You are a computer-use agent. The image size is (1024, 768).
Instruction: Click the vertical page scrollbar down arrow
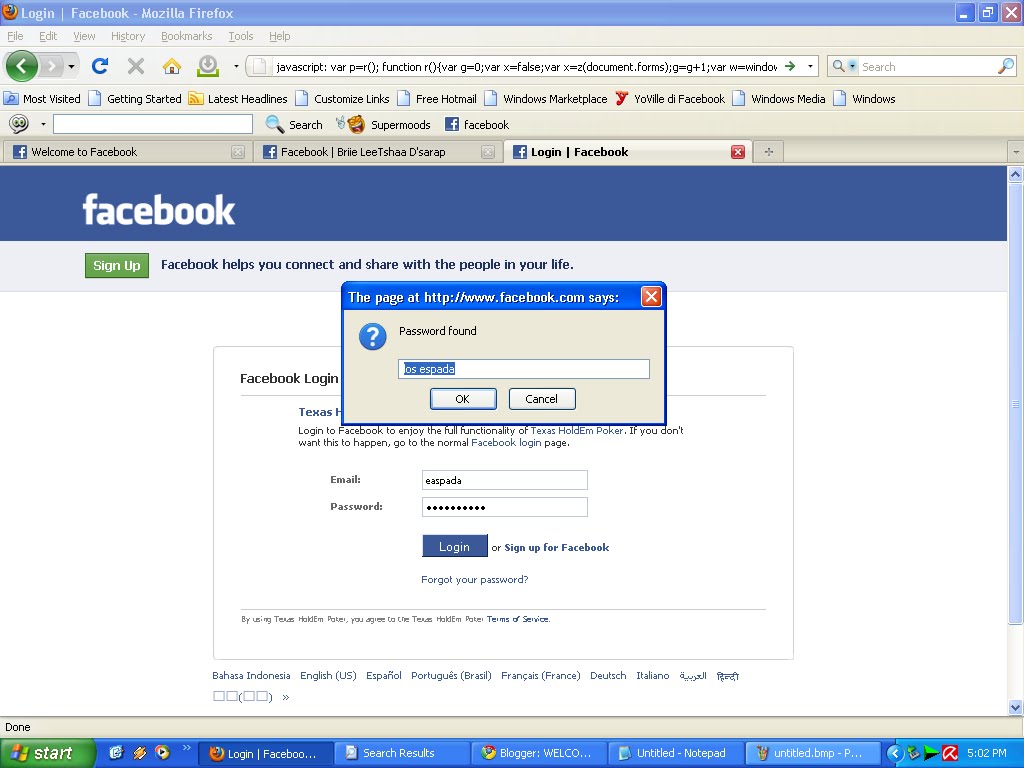click(x=1015, y=707)
